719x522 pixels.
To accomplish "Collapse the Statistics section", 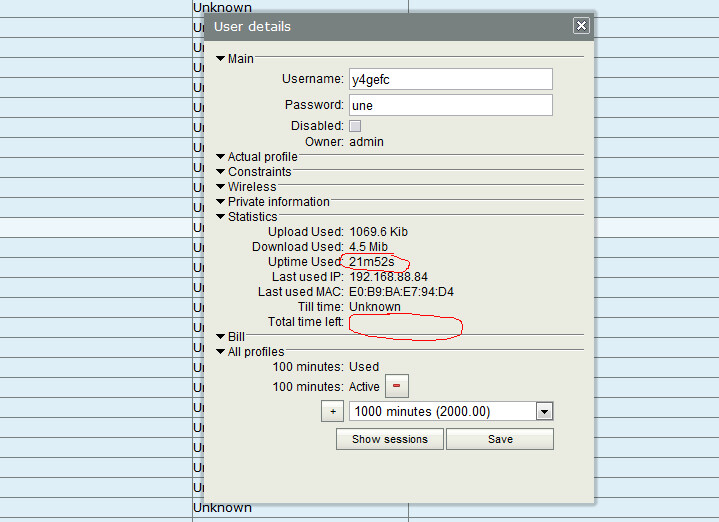I will [x=220, y=217].
